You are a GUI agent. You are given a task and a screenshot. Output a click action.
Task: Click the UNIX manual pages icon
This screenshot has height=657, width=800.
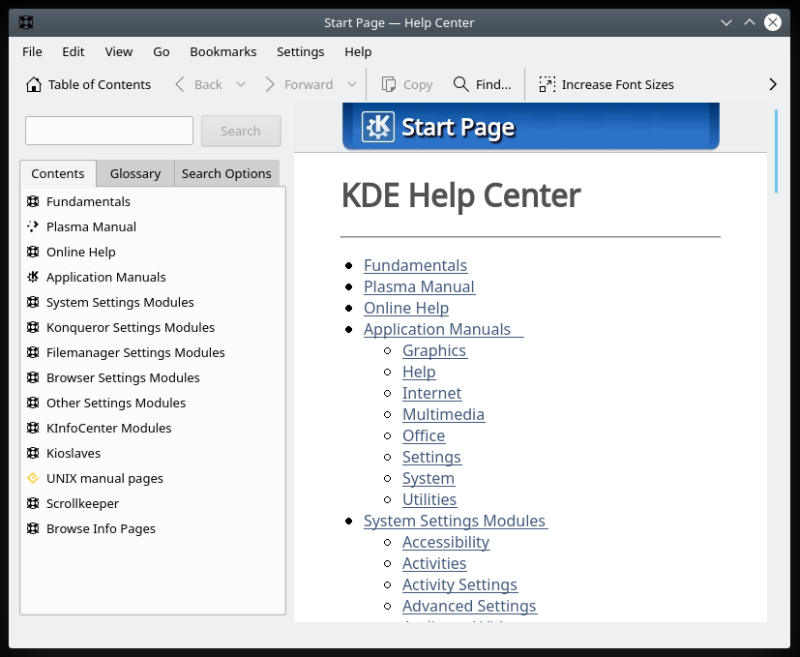tap(33, 478)
